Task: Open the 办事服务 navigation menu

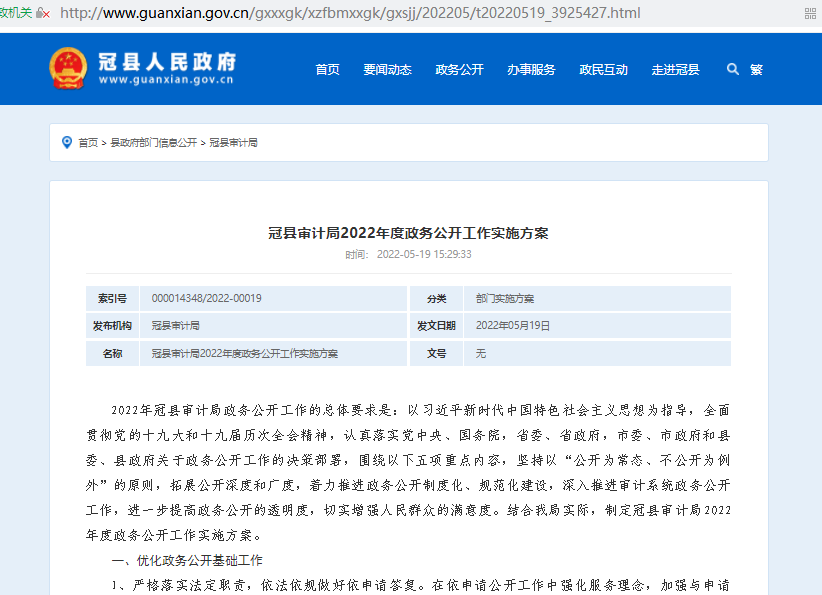Action: [531, 69]
